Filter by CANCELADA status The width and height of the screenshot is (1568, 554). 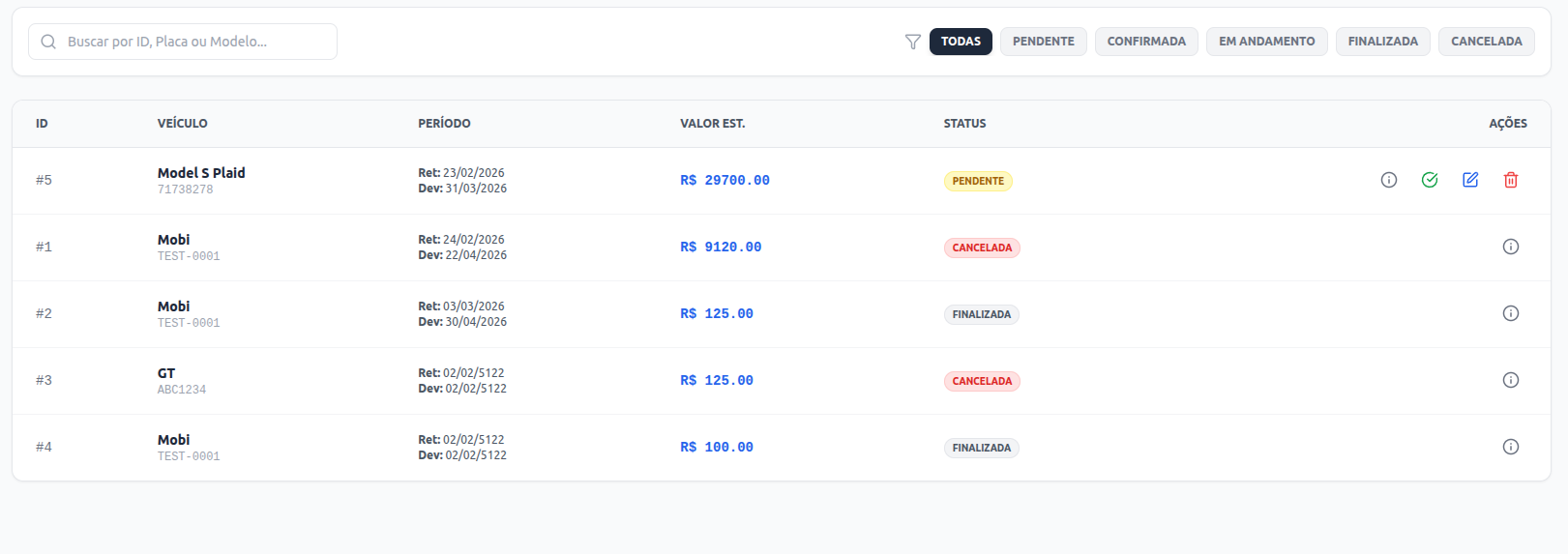tap(1487, 42)
